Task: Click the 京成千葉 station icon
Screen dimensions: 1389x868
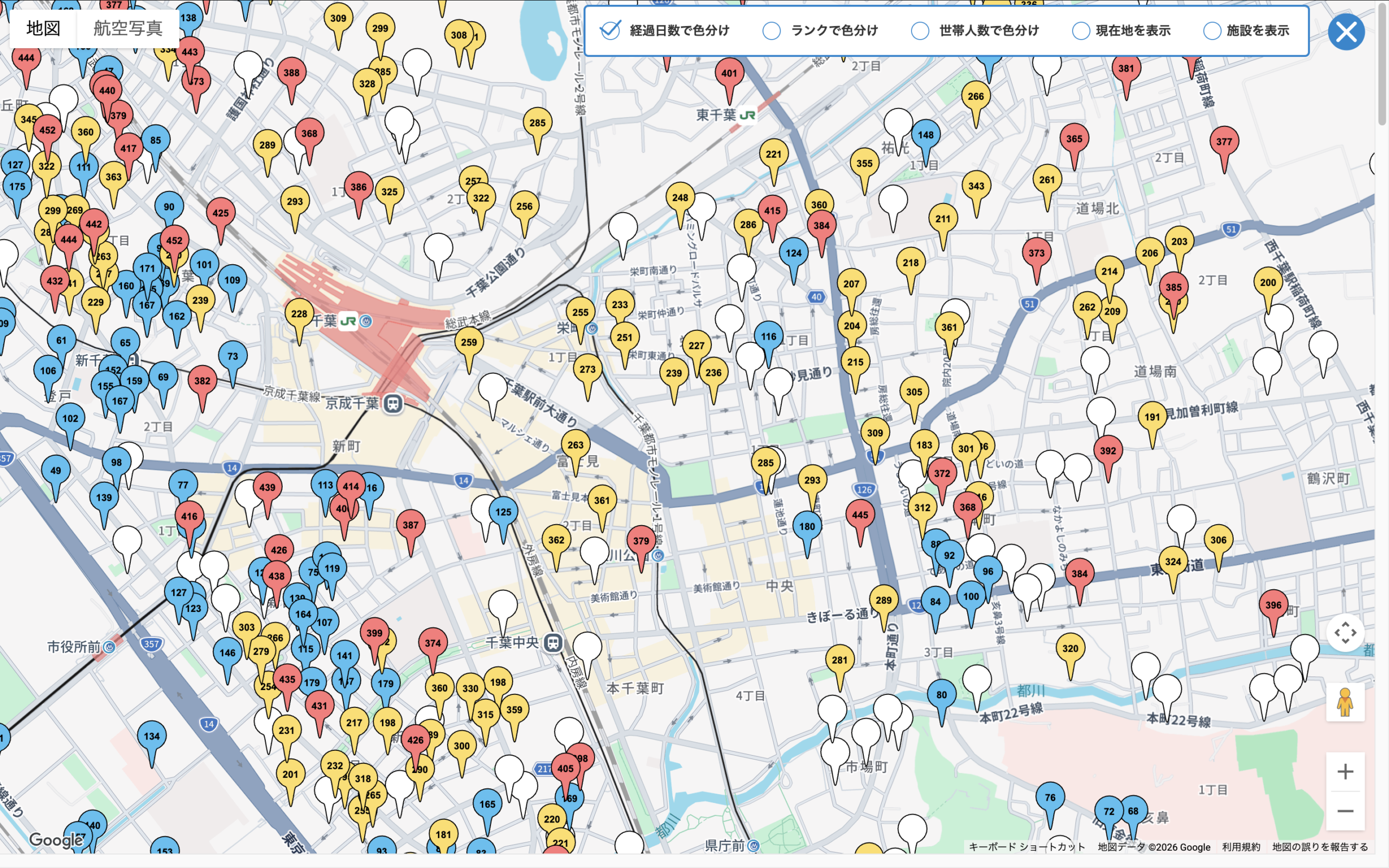Action: click(393, 404)
